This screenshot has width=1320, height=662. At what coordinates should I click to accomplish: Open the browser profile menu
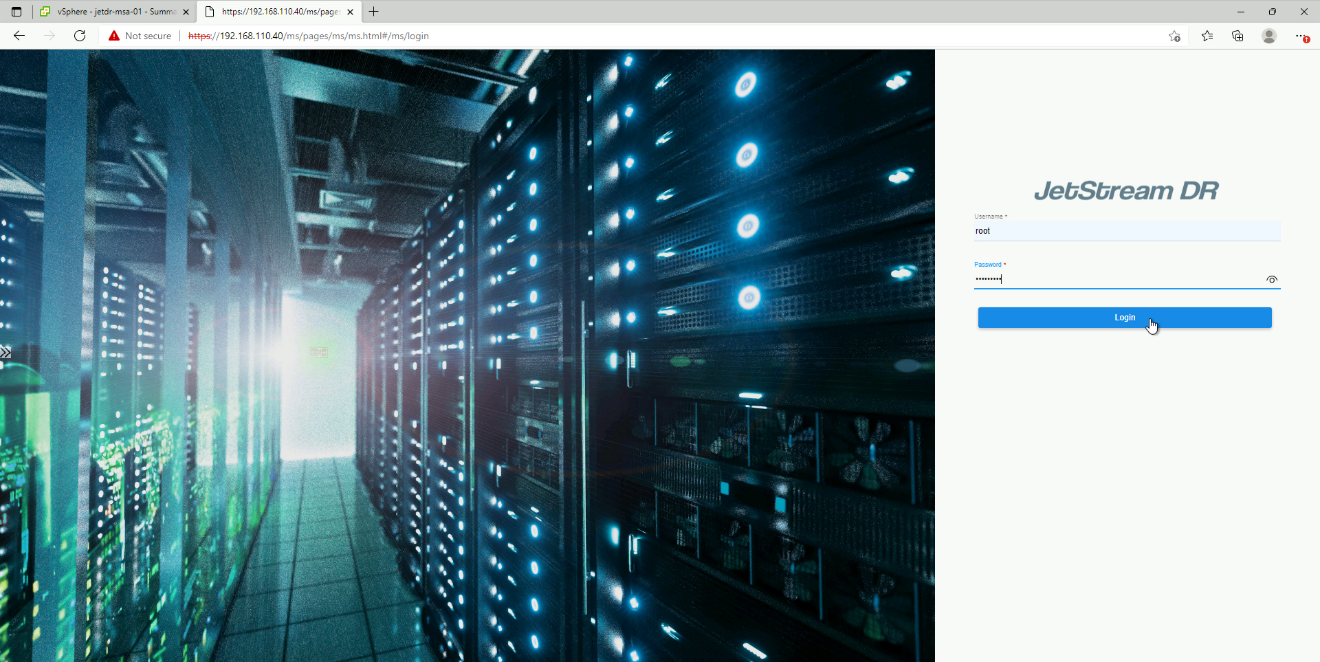point(1269,36)
